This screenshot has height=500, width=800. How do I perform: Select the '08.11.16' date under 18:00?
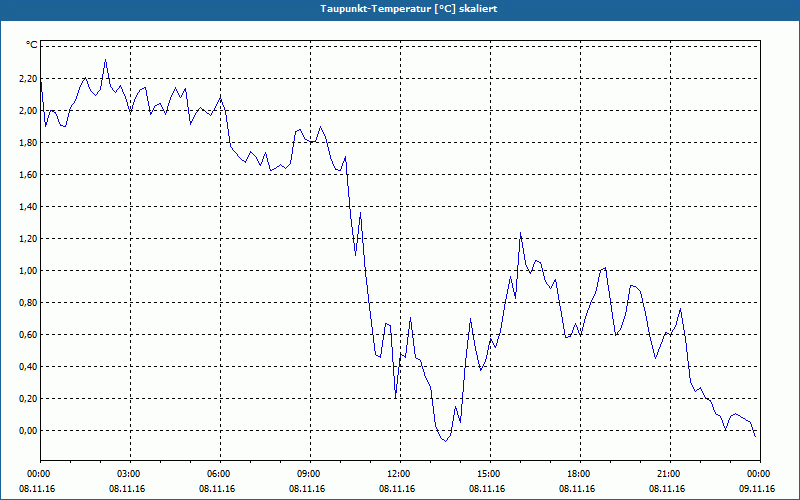578,489
